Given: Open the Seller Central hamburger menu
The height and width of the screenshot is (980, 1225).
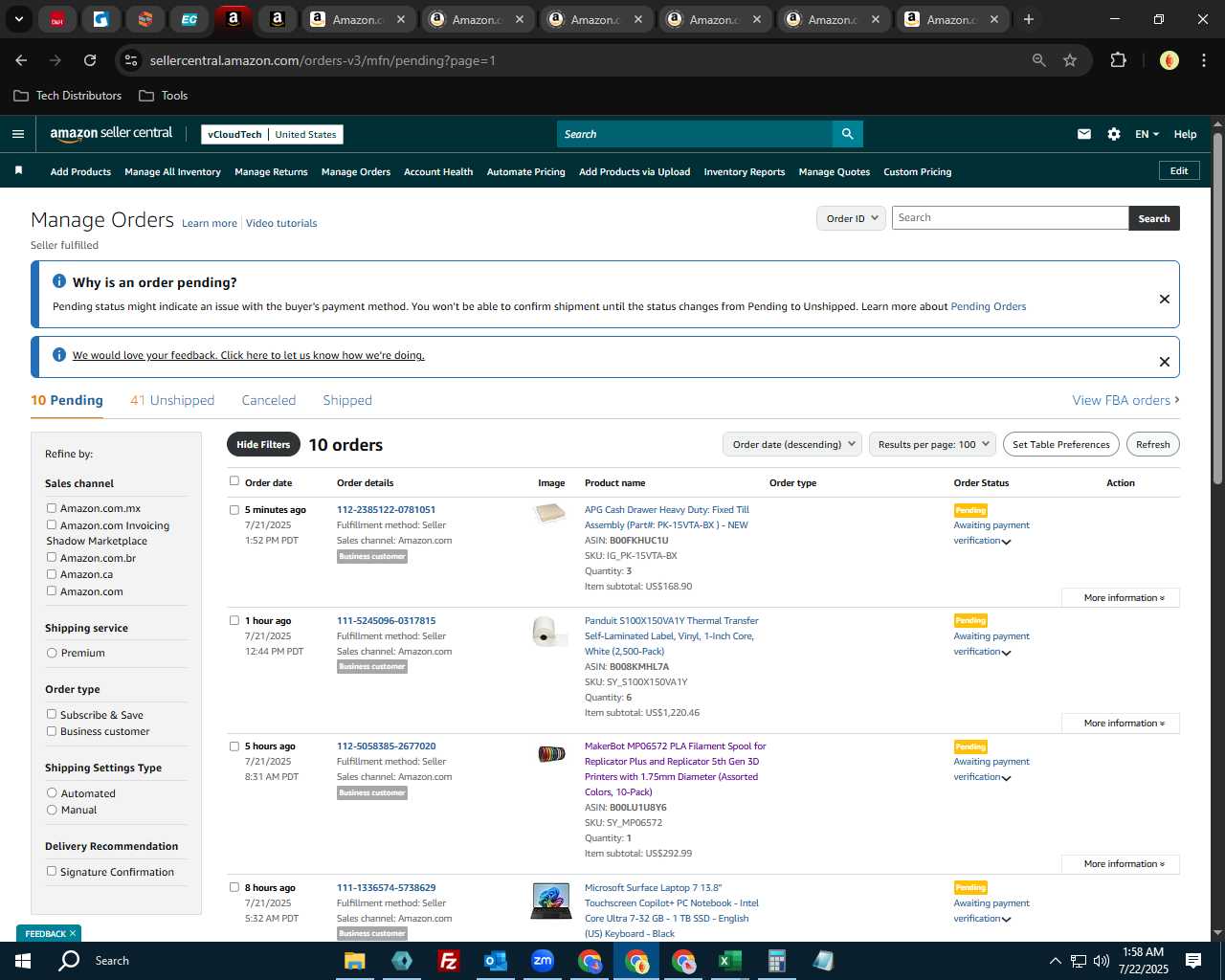Looking at the screenshot, I should (18, 134).
